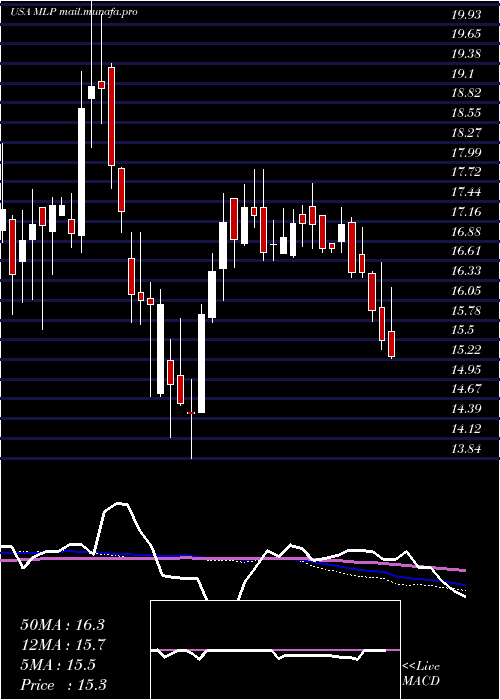This screenshot has height=700, width=500.
Task: Click the 15.22 price axis label
Action: click(466, 349)
